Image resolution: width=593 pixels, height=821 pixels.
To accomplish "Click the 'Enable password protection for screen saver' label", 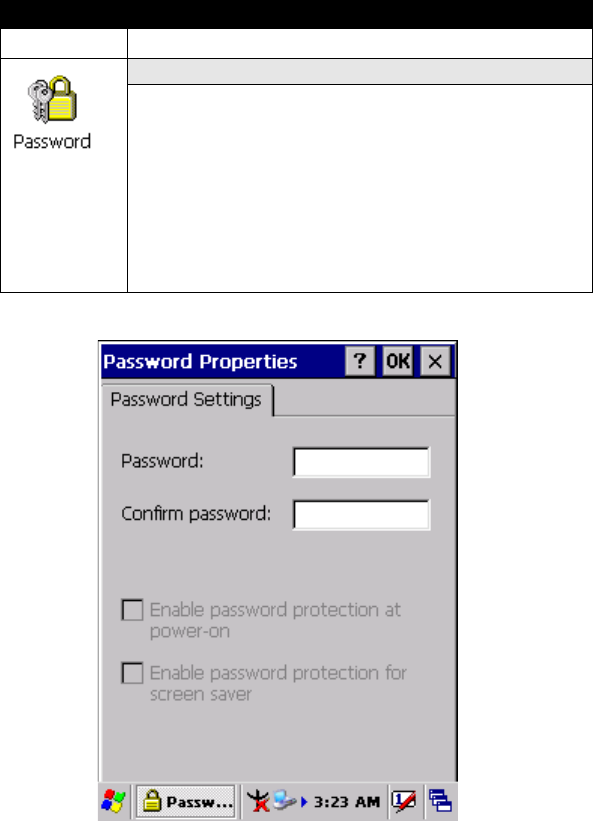I will click(278, 683).
